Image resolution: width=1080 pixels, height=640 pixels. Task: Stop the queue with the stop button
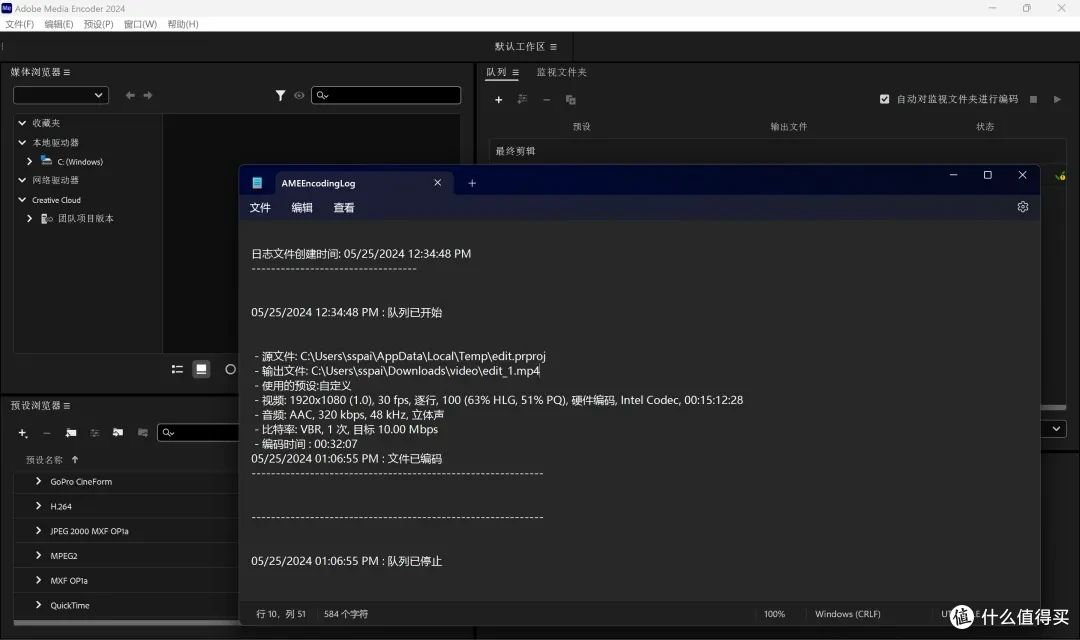[1033, 99]
